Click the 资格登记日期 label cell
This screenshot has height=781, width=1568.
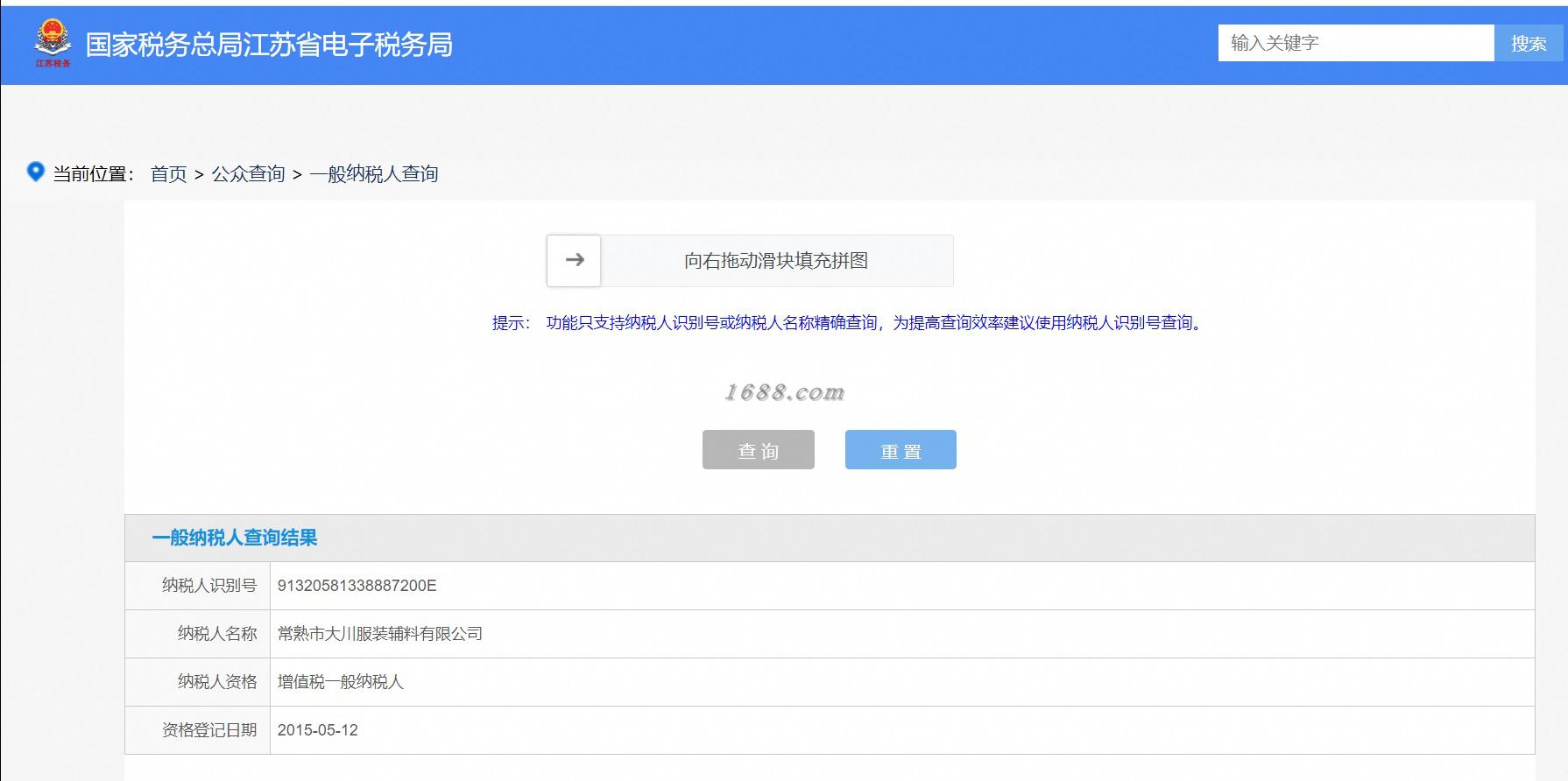[198, 730]
